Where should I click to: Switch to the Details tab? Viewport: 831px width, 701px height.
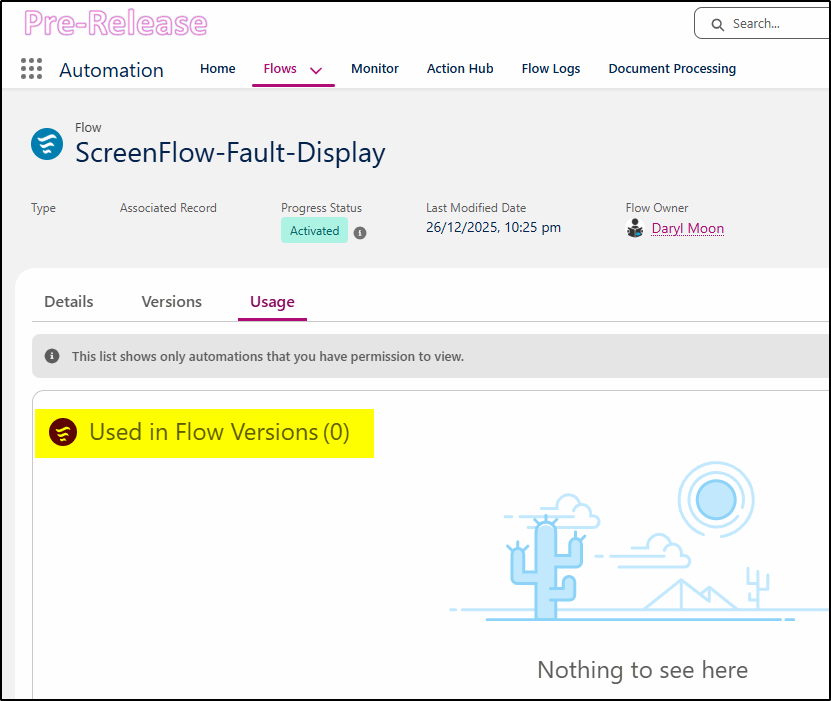69,301
